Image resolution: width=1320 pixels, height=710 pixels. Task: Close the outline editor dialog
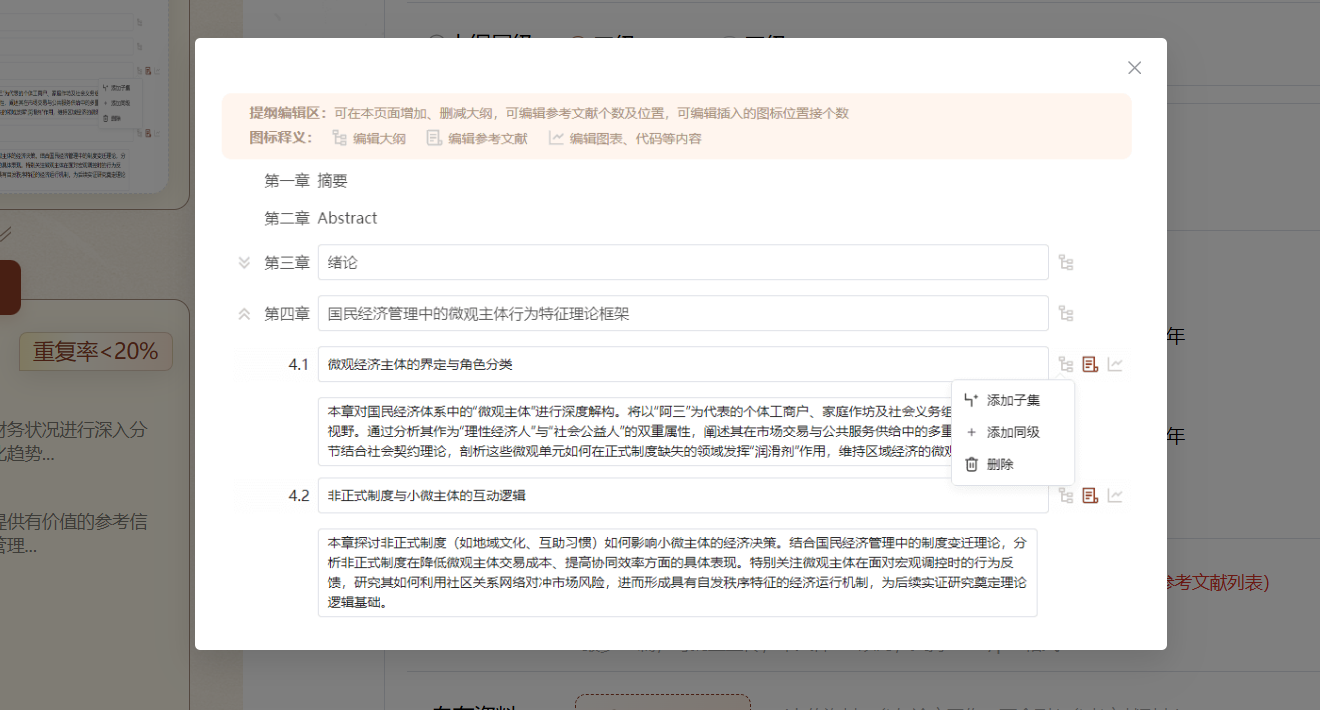1134,68
